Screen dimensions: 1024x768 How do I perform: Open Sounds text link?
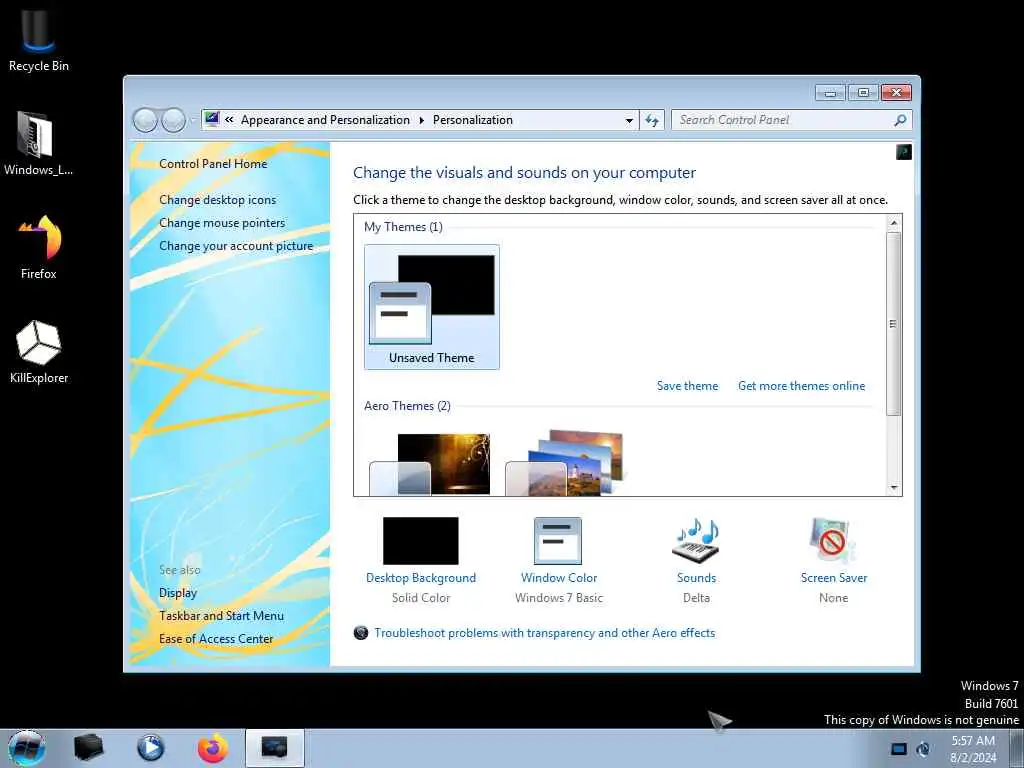[x=696, y=578]
